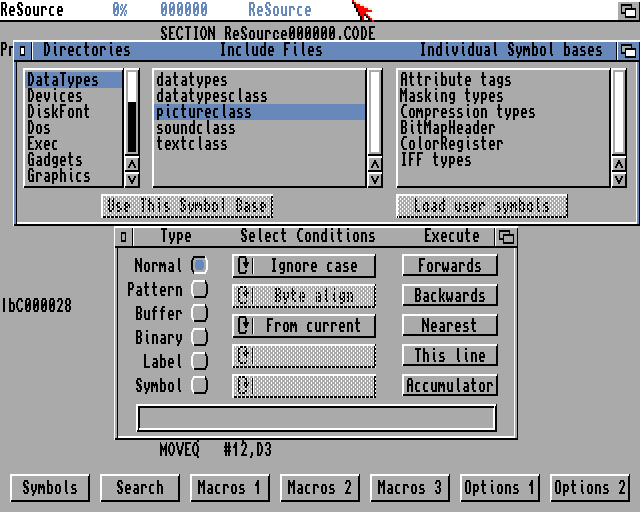Click Load user symbols button

pyautogui.click(x=482, y=206)
